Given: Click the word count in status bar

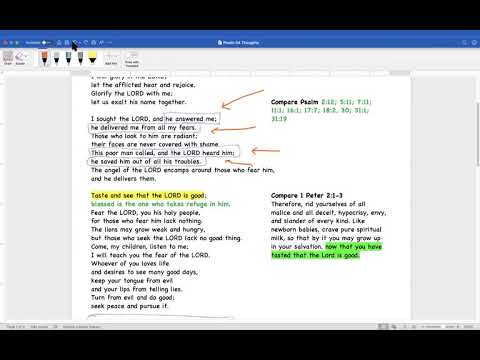Looking at the screenshot, I should pyautogui.click(x=39, y=327).
